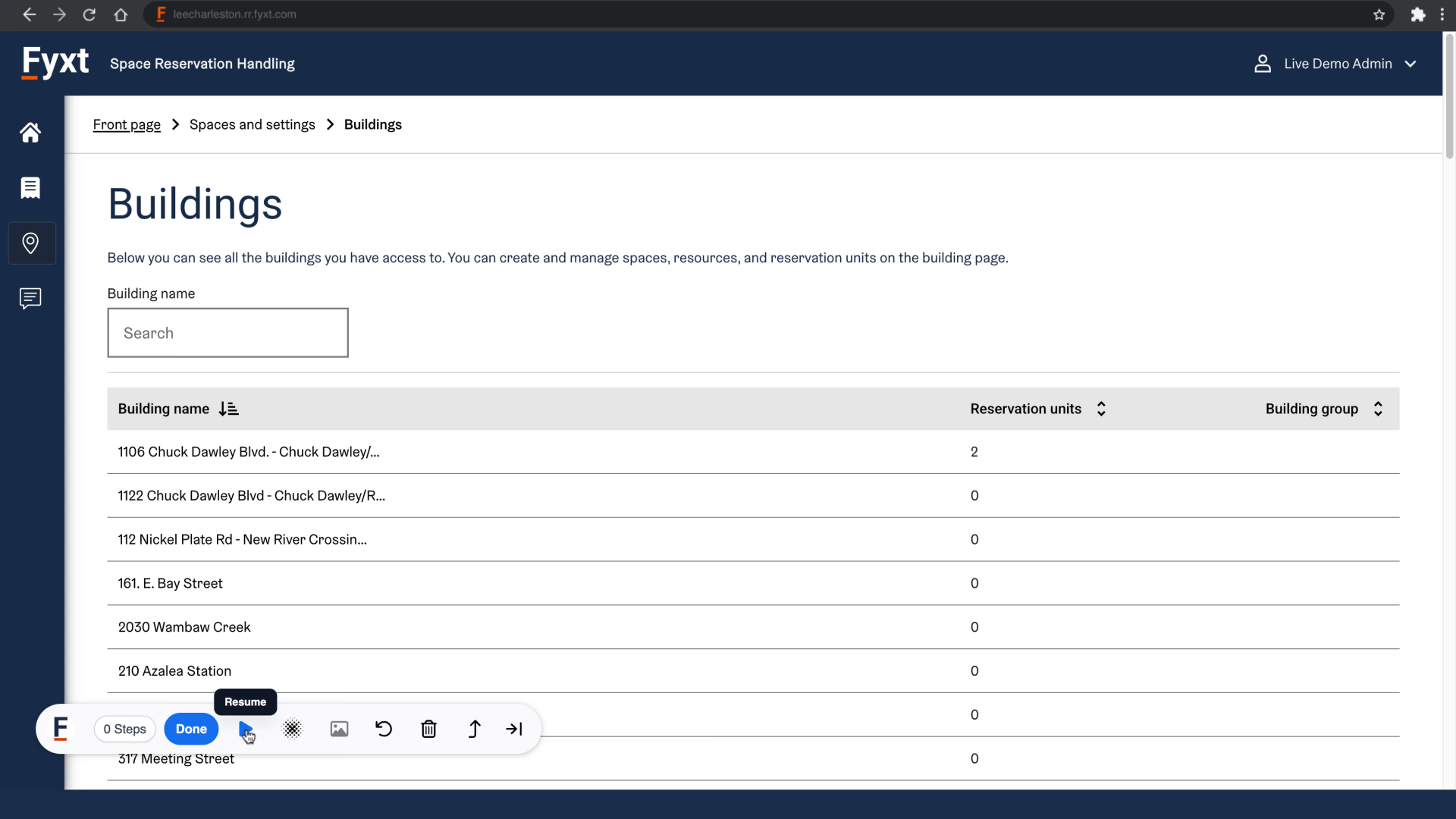Click the upward arrow icon in recorder toolbar

(x=474, y=729)
